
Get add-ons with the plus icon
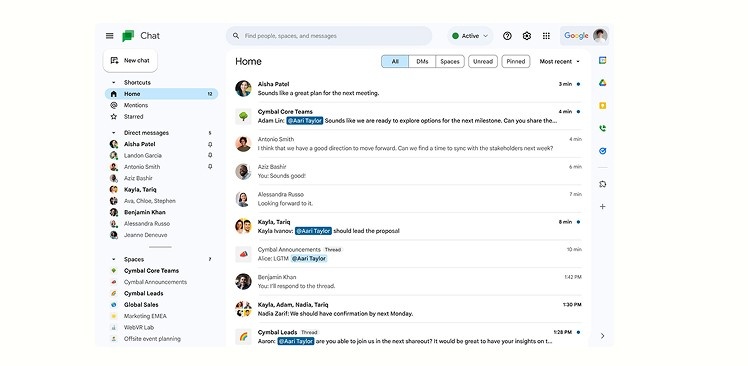pyautogui.click(x=603, y=207)
